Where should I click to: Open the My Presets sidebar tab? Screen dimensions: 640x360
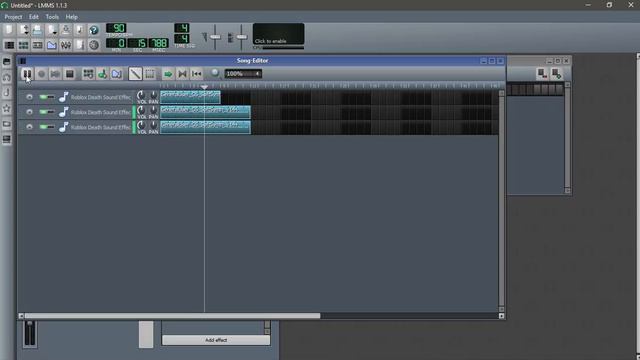coord(7,108)
